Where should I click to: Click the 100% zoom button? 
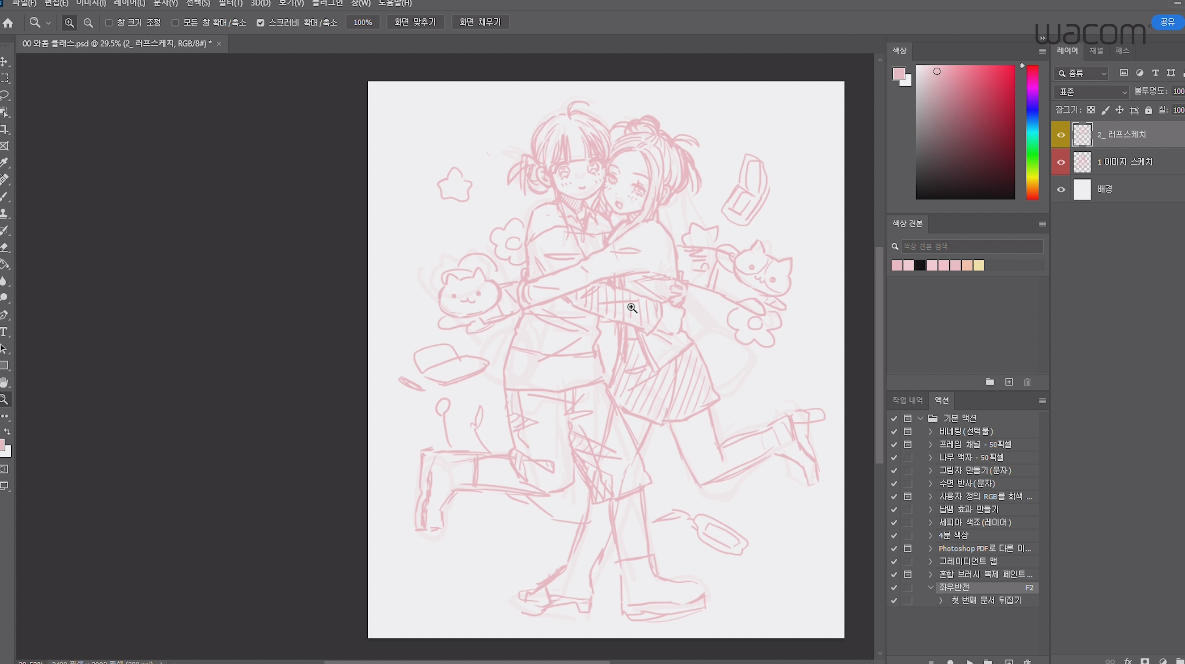(363, 23)
